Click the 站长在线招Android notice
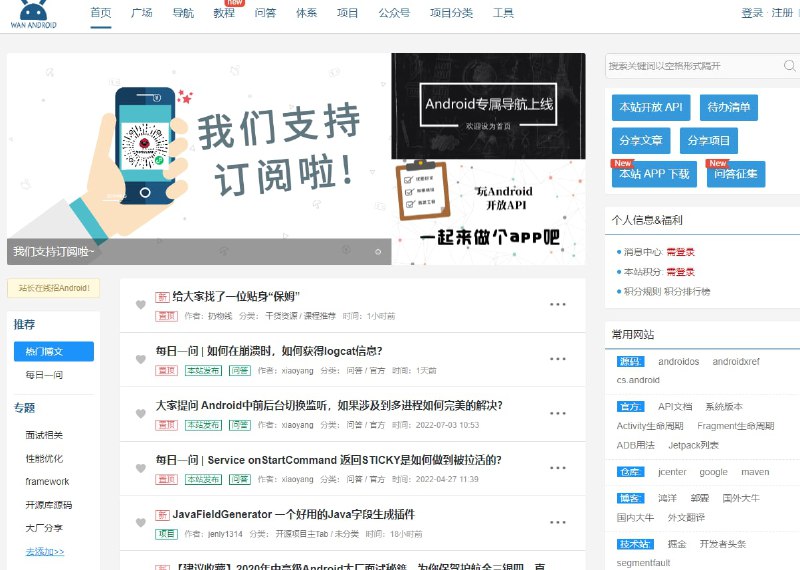Viewport: 800px width, 570px height. 54,288
